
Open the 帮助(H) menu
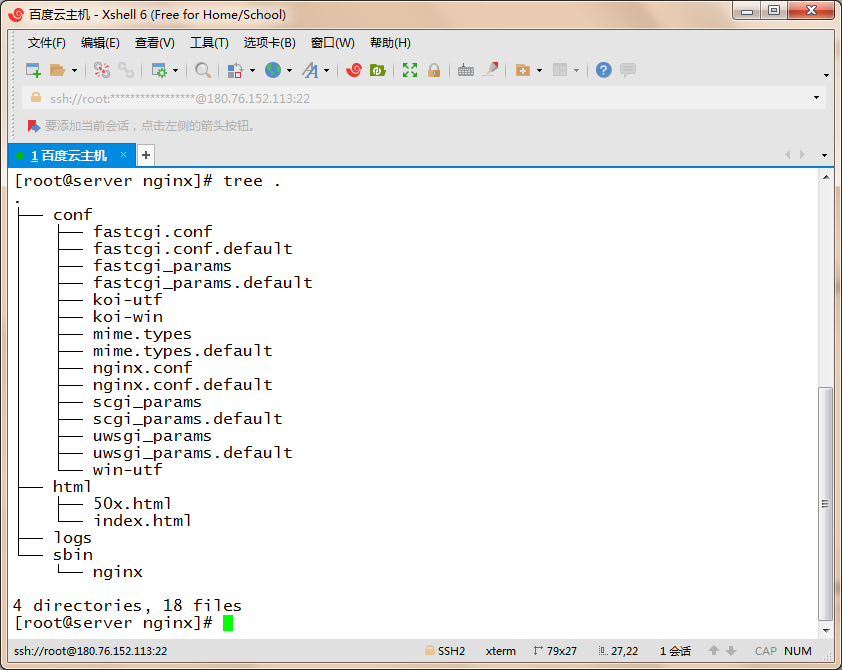click(x=390, y=43)
